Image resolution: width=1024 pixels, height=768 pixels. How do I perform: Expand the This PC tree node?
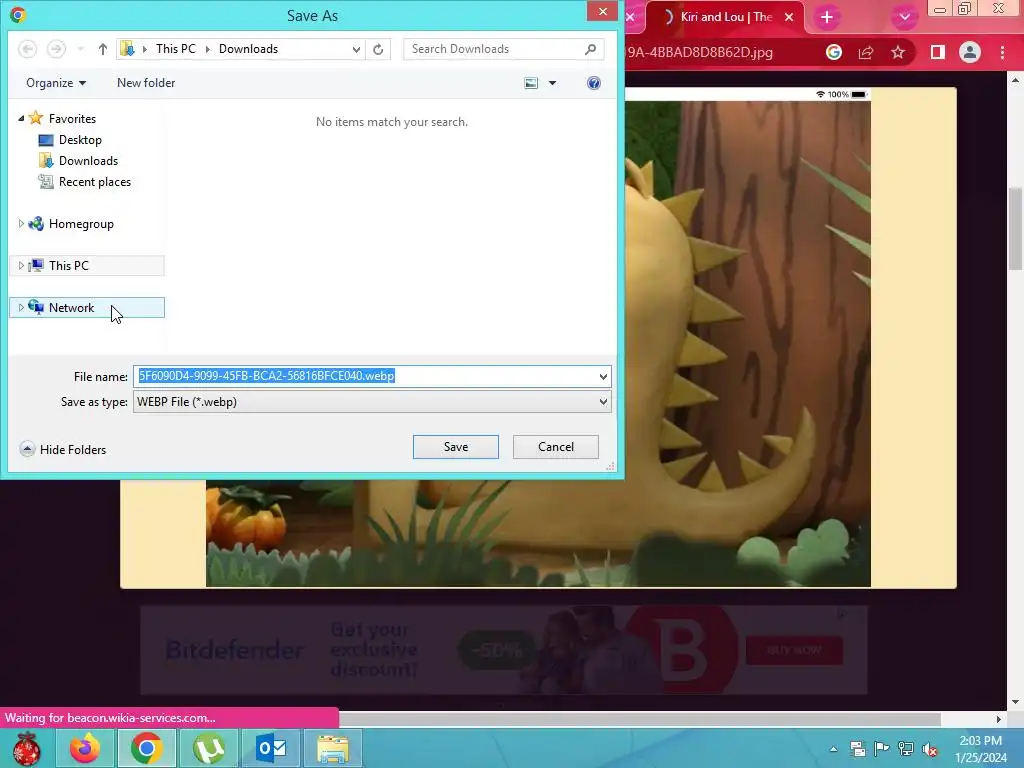click(x=21, y=266)
